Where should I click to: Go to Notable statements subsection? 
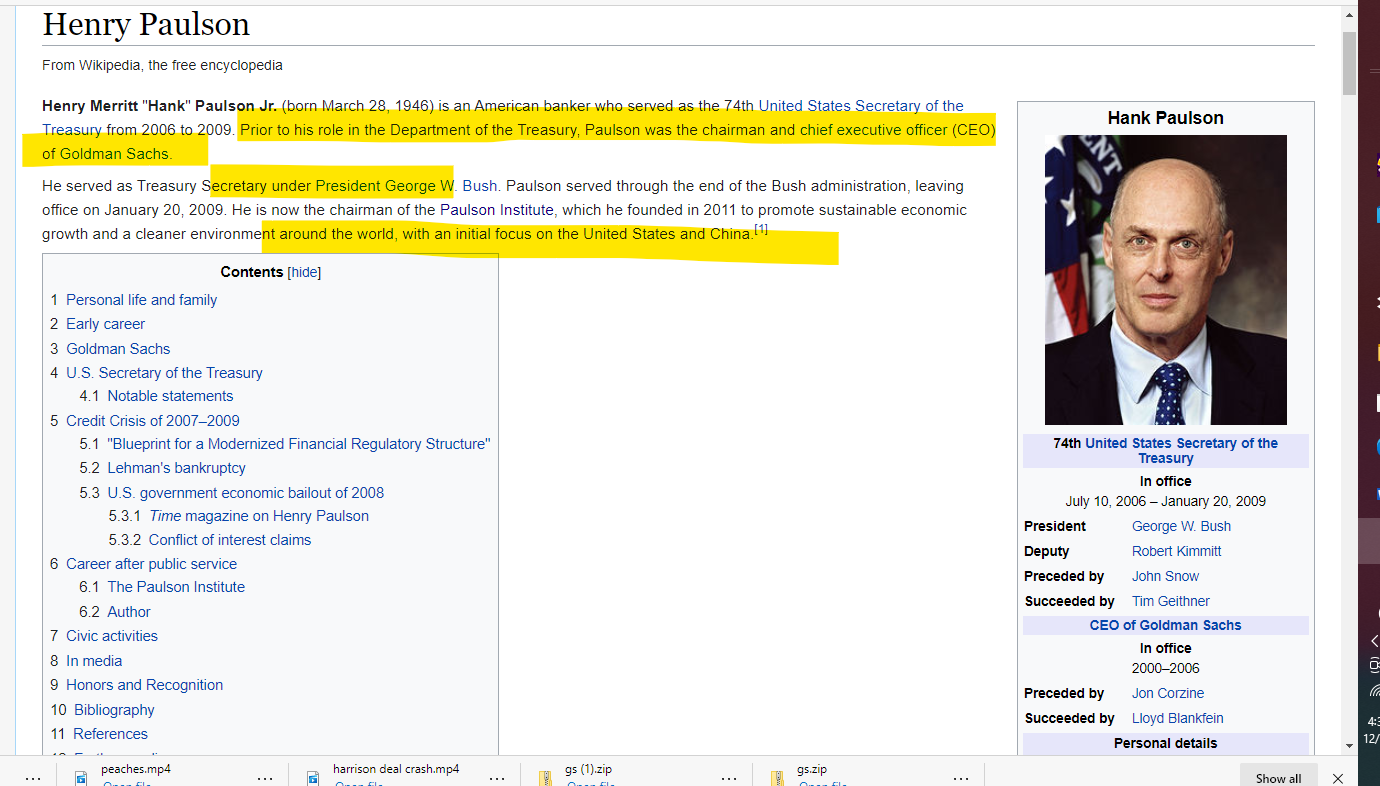[x=170, y=396]
